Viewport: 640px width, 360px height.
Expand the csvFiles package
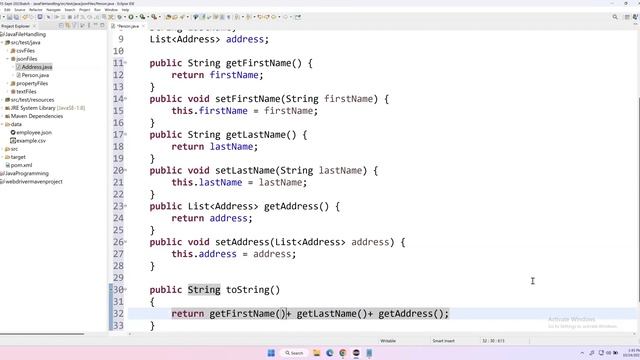click(x=7, y=51)
